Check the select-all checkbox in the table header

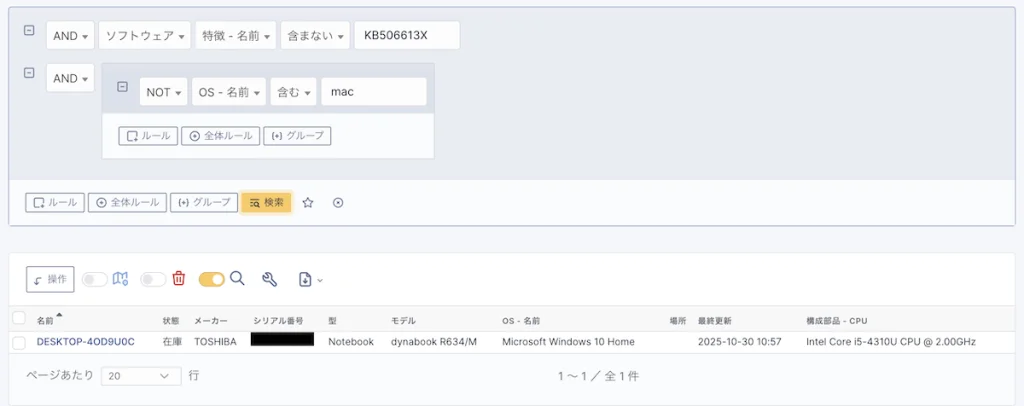[19, 318]
